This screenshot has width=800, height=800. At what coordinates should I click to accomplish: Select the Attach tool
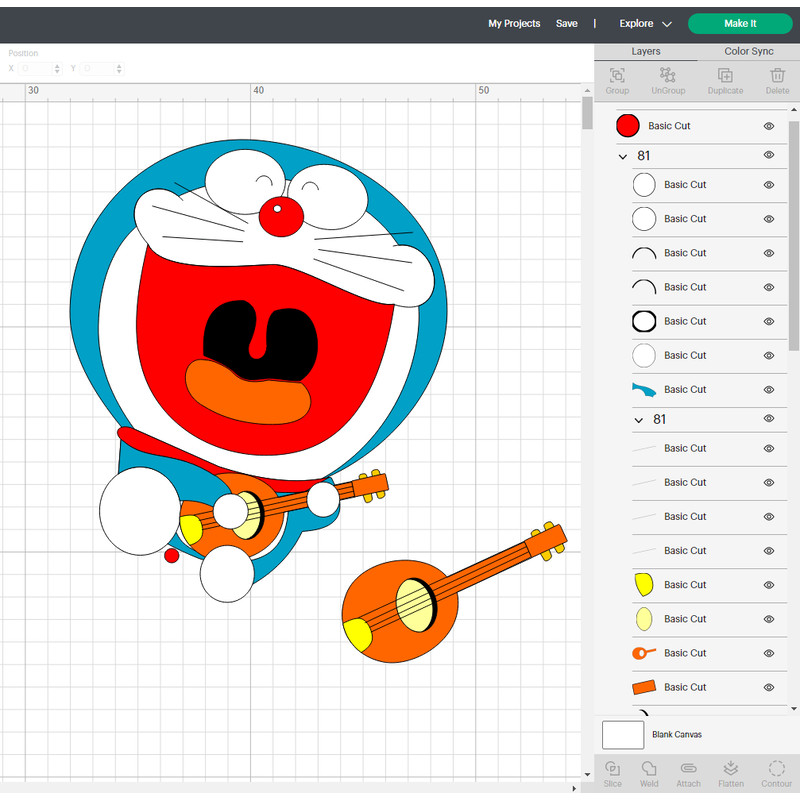point(688,772)
